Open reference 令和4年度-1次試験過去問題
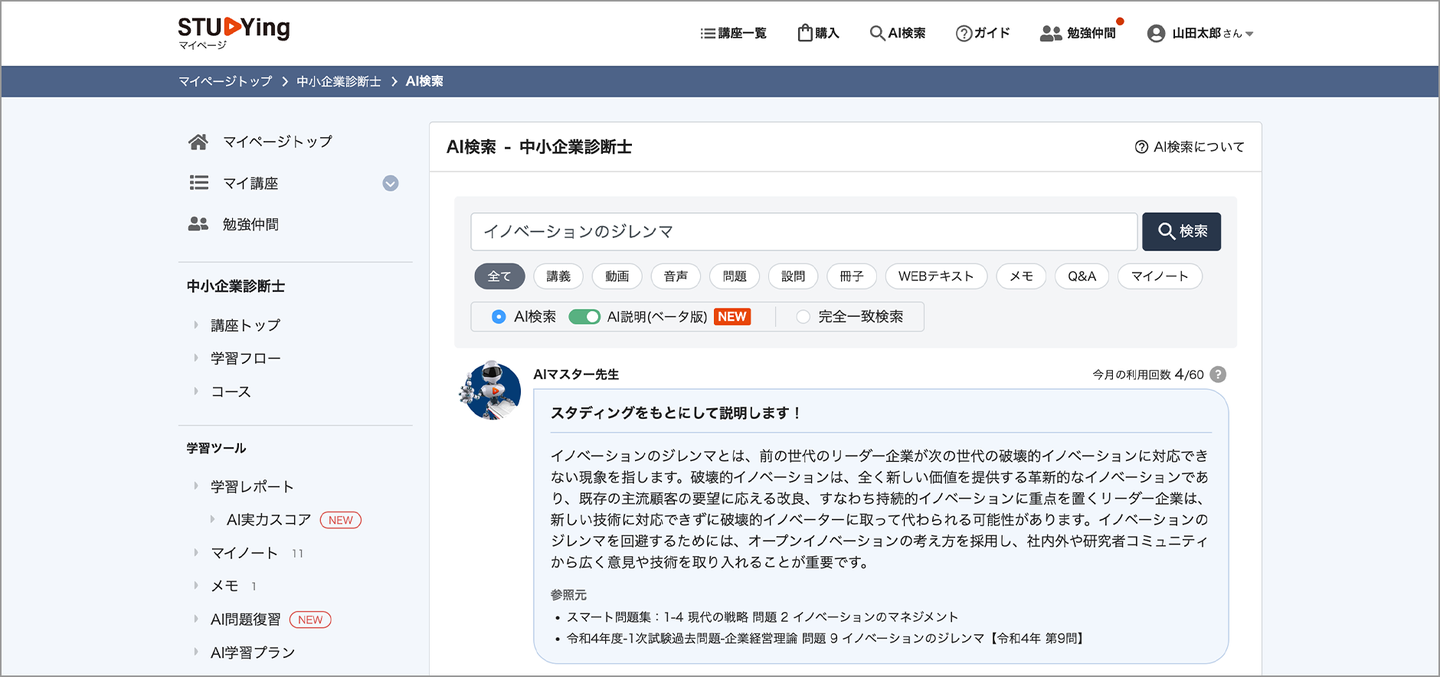Viewport: 1440px width, 677px height. coord(825,638)
